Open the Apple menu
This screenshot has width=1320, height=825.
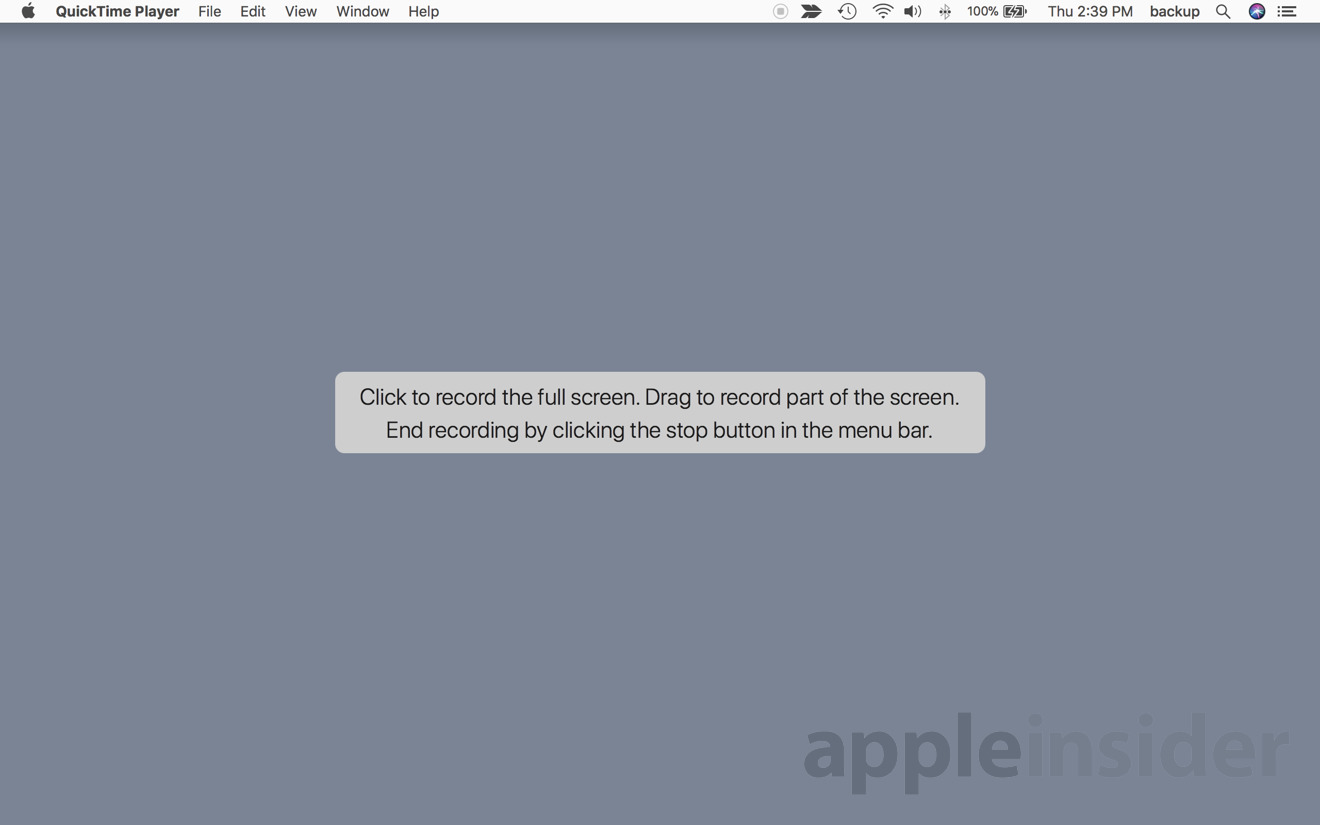pos(28,11)
